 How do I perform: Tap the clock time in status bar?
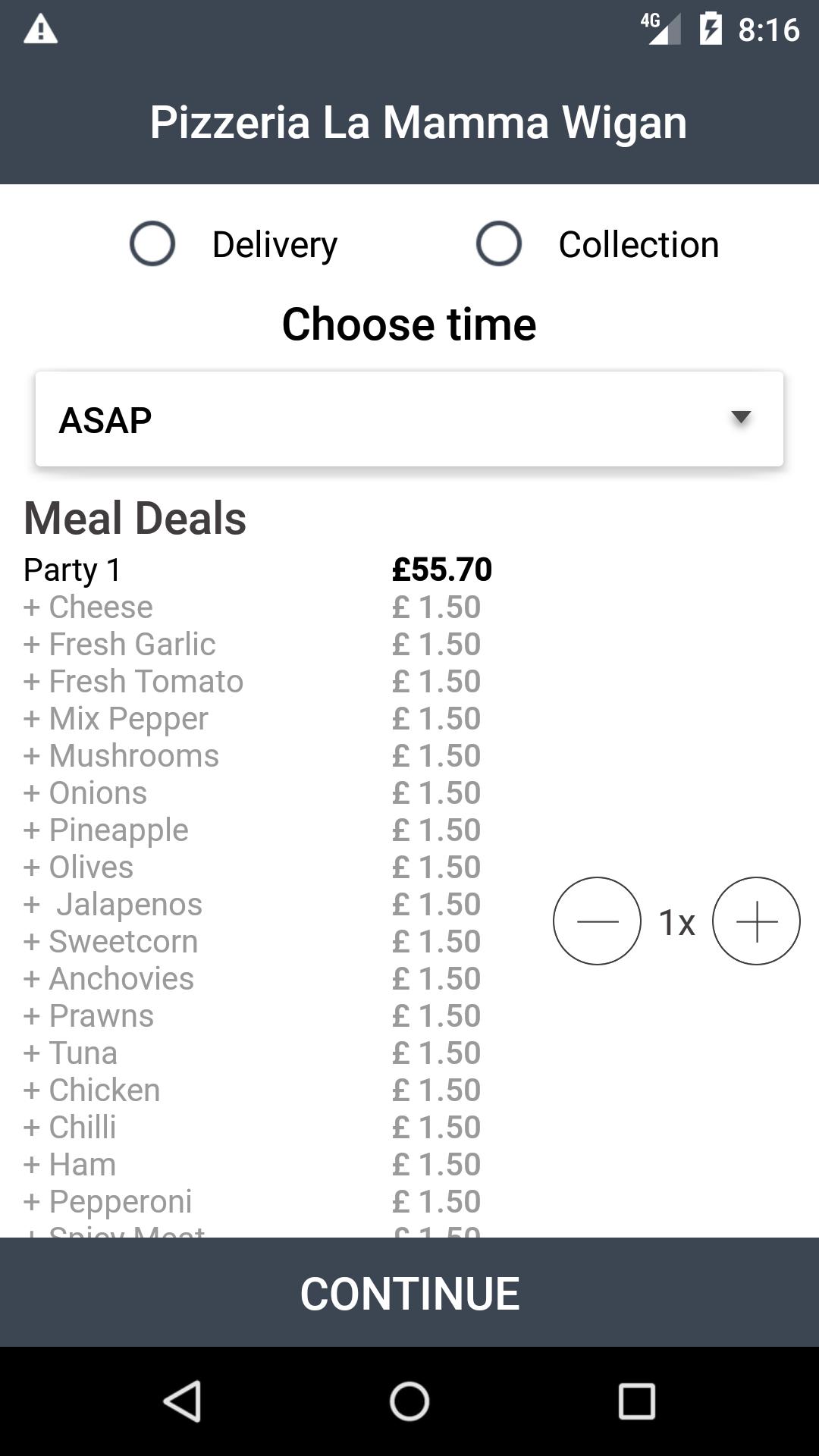pos(768,30)
